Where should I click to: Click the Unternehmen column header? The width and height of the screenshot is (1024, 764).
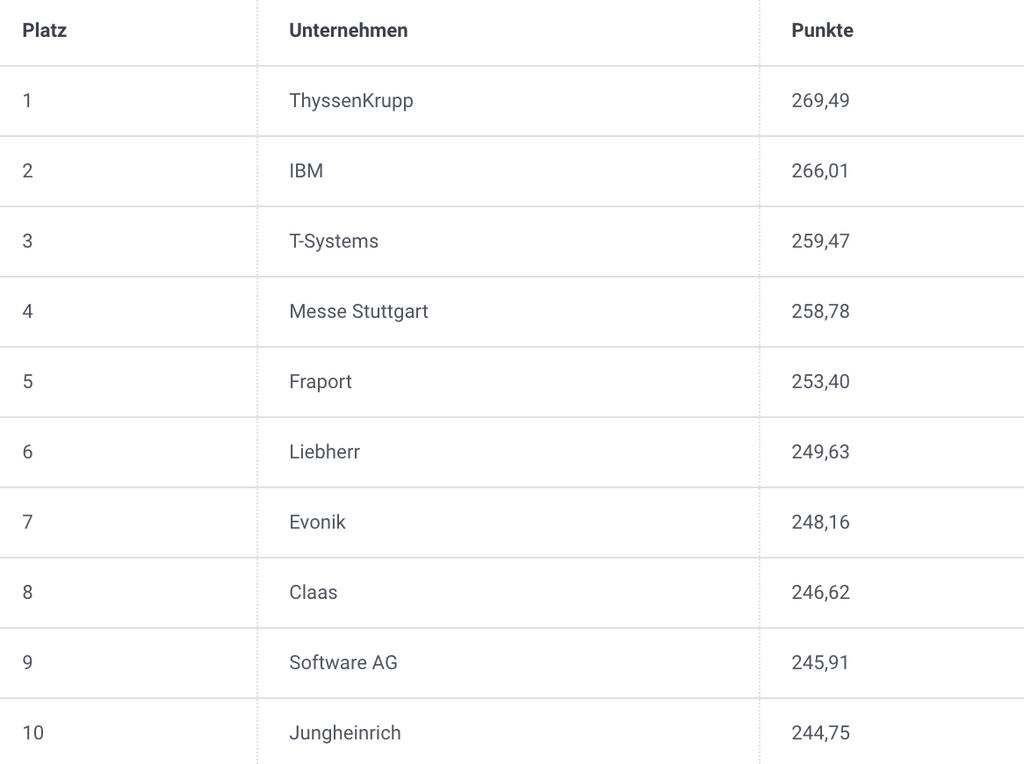348,30
